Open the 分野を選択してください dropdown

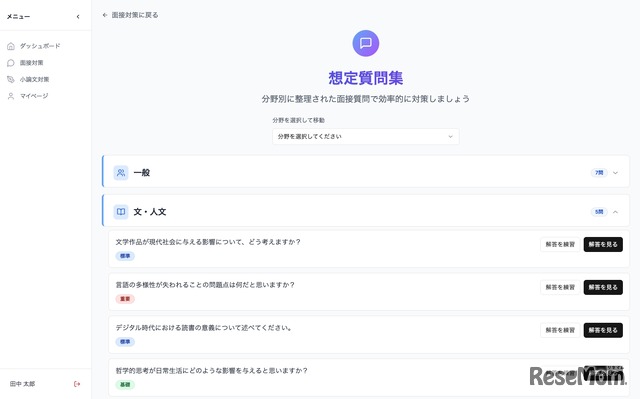coord(366,137)
